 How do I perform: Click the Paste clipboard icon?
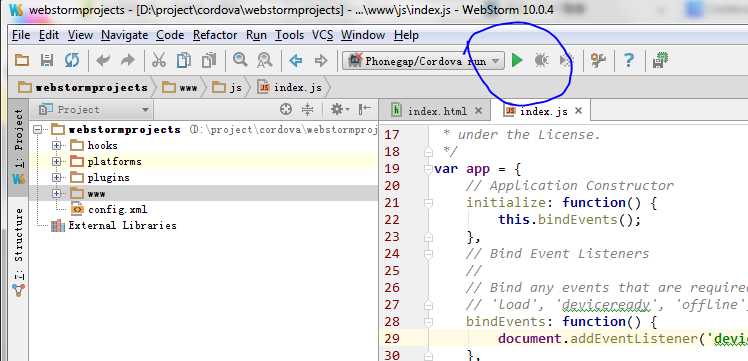click(x=209, y=60)
